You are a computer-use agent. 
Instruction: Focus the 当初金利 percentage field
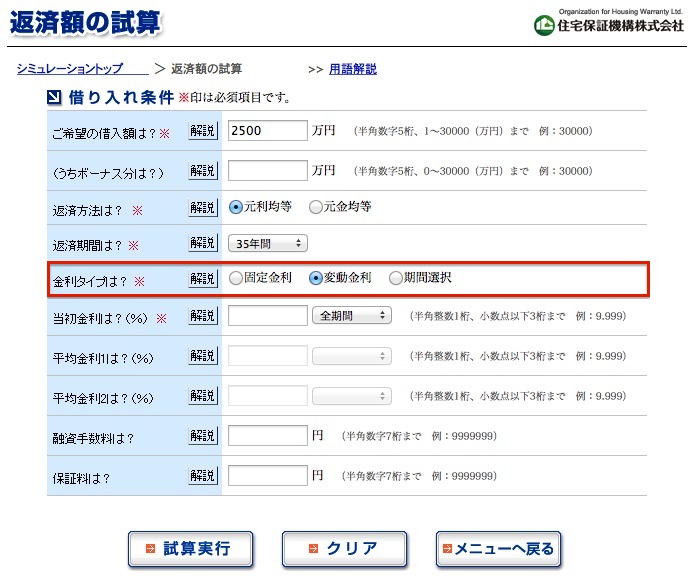268,316
